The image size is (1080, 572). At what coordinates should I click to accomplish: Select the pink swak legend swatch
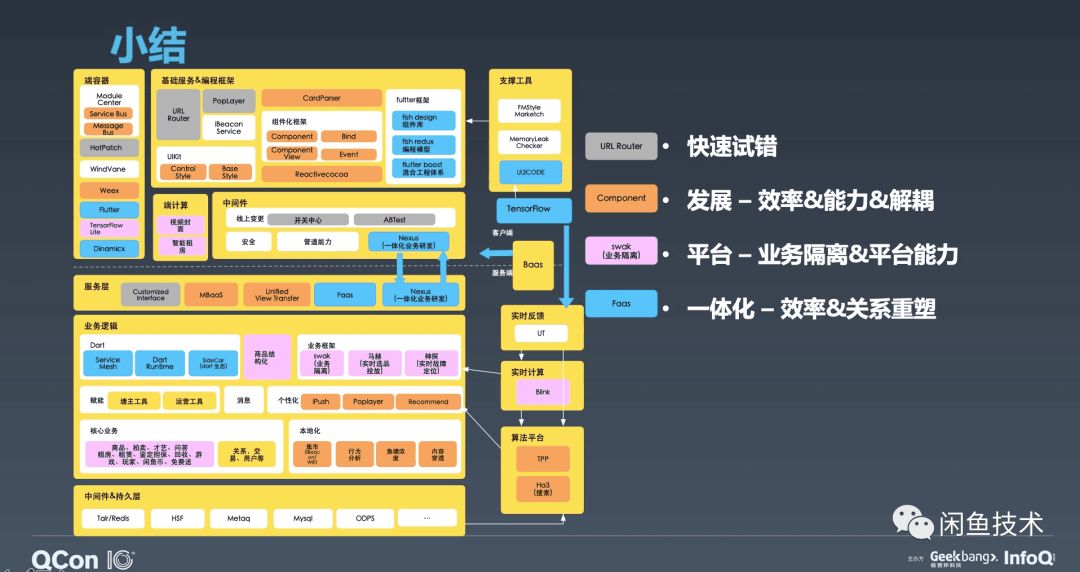pos(621,251)
